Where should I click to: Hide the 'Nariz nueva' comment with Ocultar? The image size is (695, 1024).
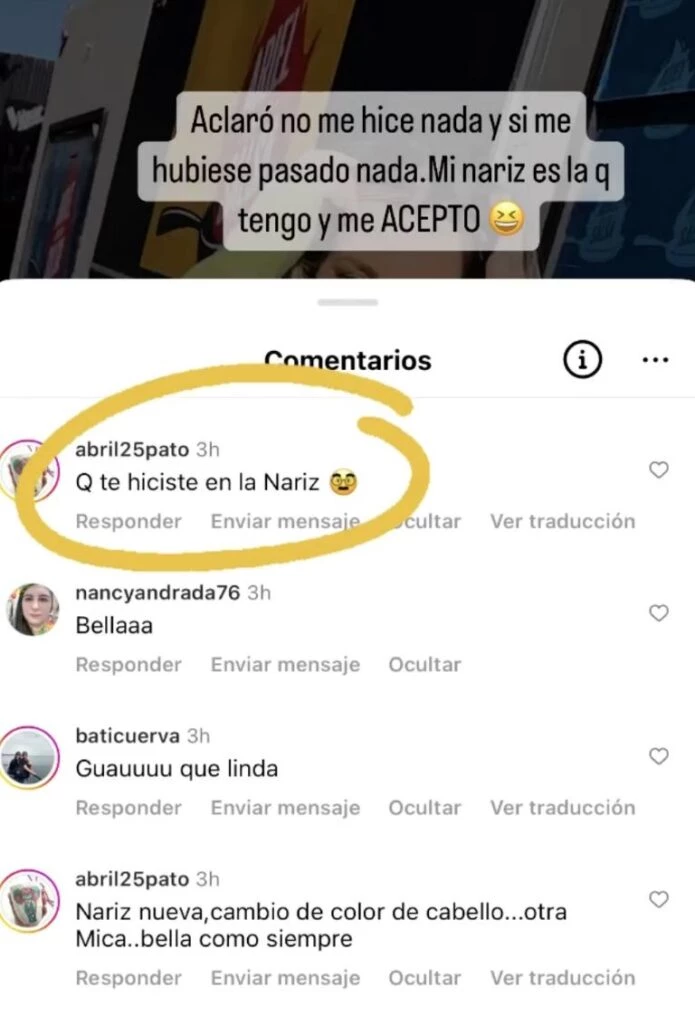coord(425,978)
